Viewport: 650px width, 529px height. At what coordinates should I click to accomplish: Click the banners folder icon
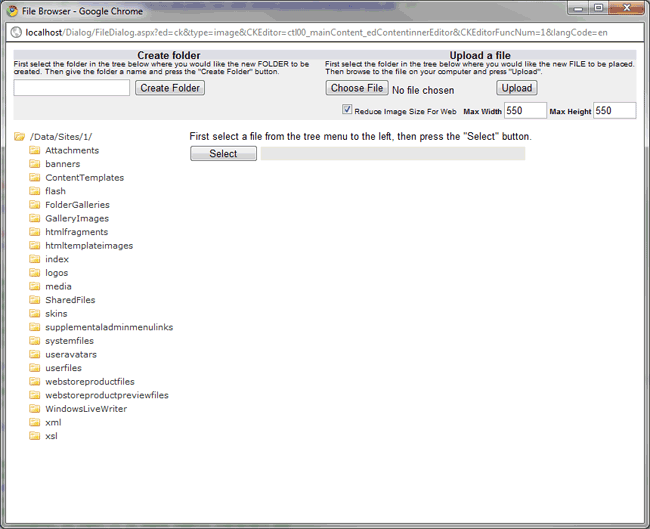click(34, 164)
